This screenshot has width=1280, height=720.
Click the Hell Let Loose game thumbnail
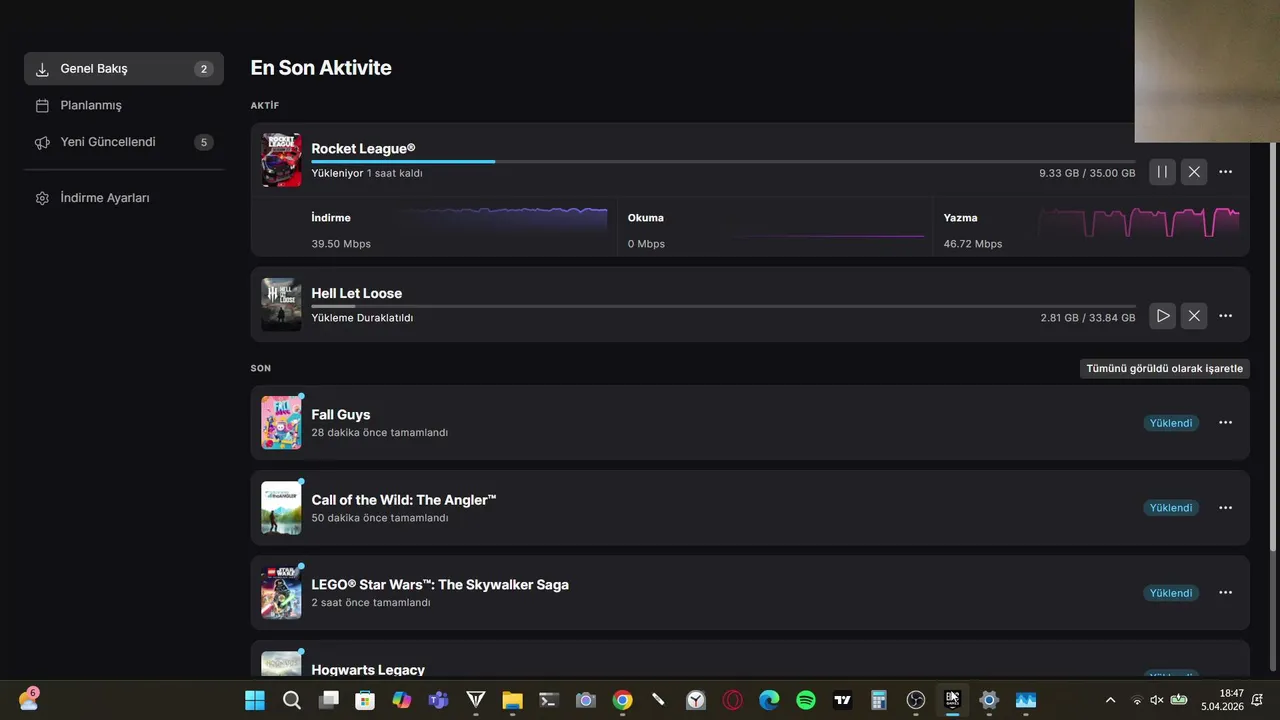[281, 304]
